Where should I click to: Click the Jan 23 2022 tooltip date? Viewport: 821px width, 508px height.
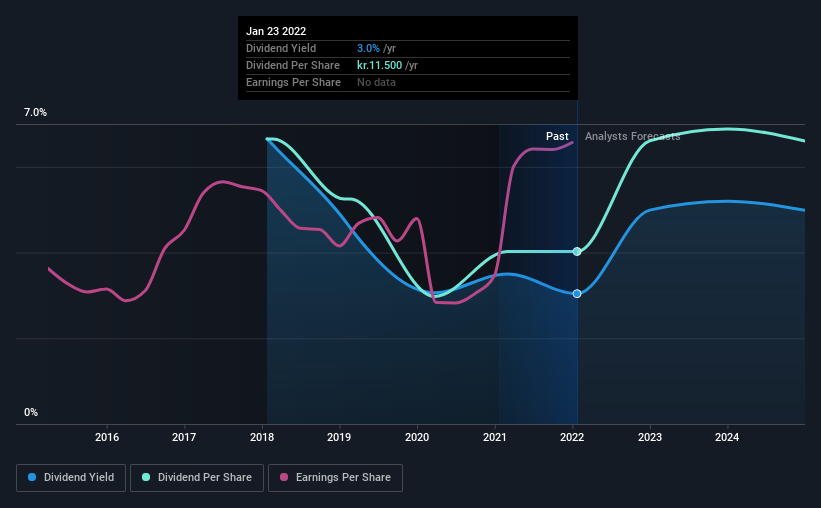coord(276,31)
